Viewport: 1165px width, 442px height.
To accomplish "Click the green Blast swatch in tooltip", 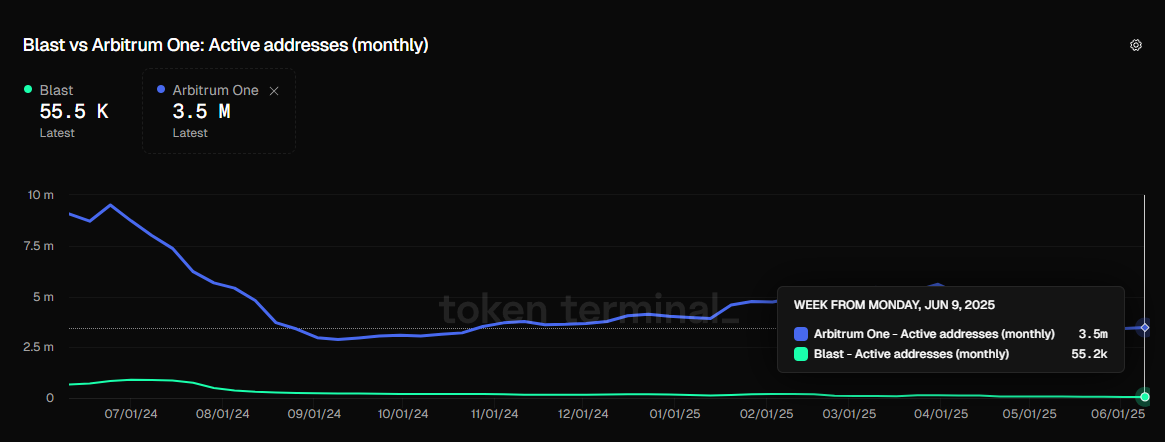I will (x=800, y=354).
